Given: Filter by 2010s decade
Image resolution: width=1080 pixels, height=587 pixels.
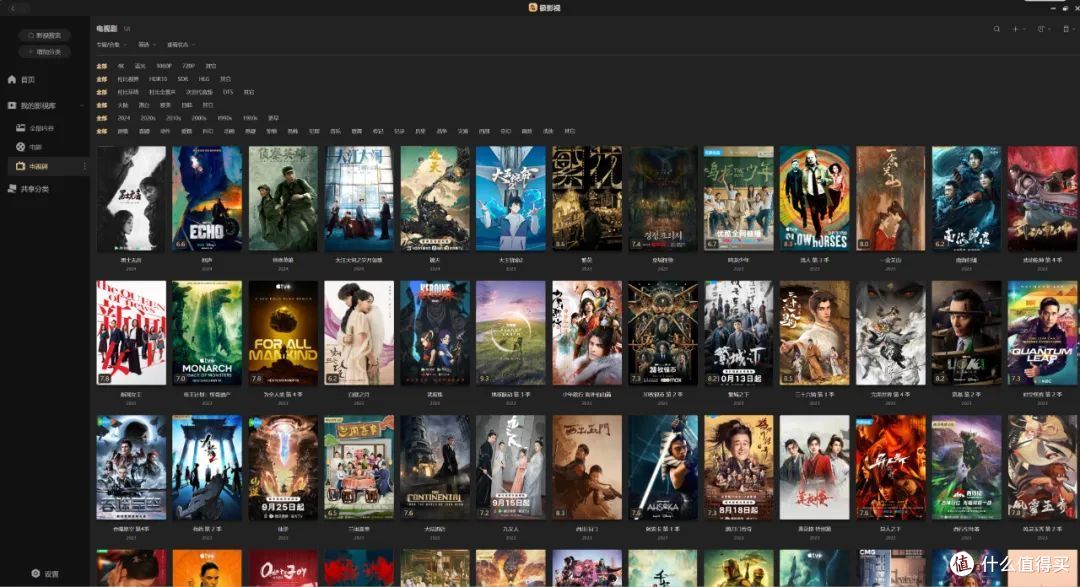Looking at the screenshot, I should 174,119.
